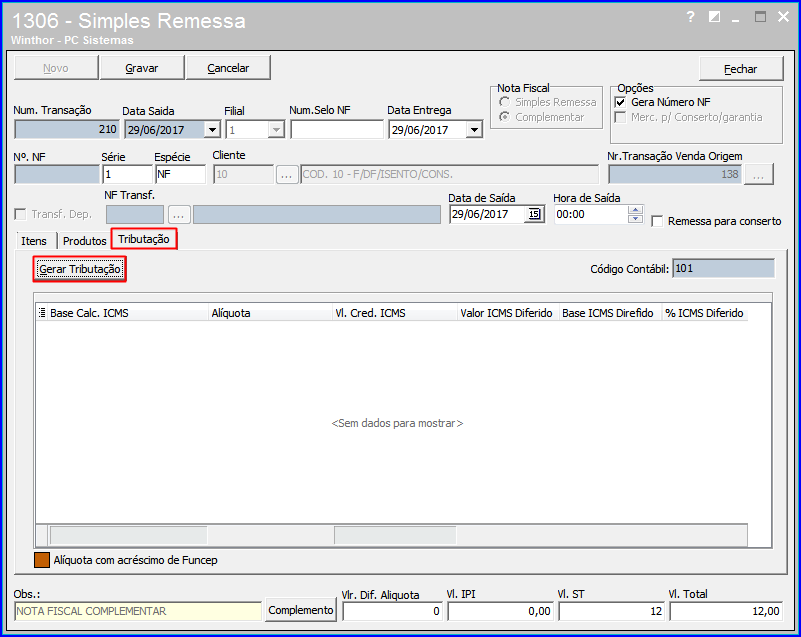Click Nr.Transação Venda Origem ellipsis button
801x637 pixels.
coord(759,175)
